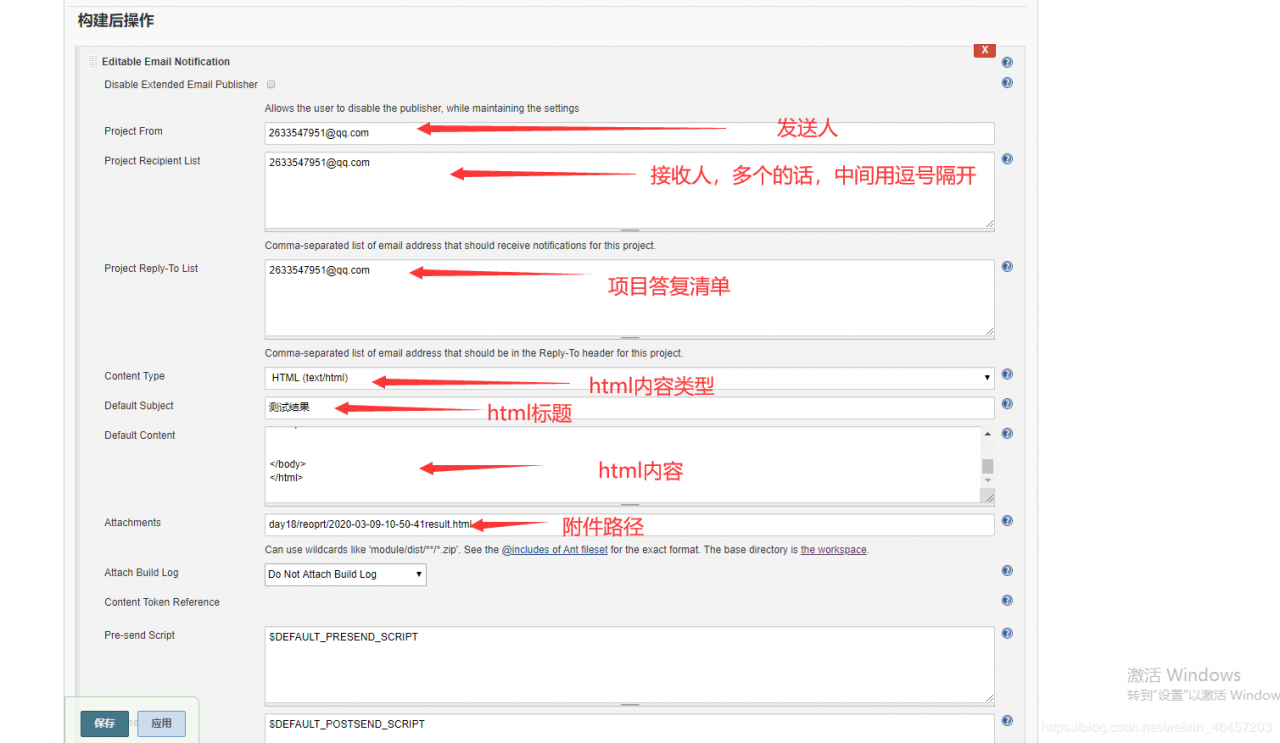Click the Reply-To List resize bar
1280x743 pixels.
point(629,338)
